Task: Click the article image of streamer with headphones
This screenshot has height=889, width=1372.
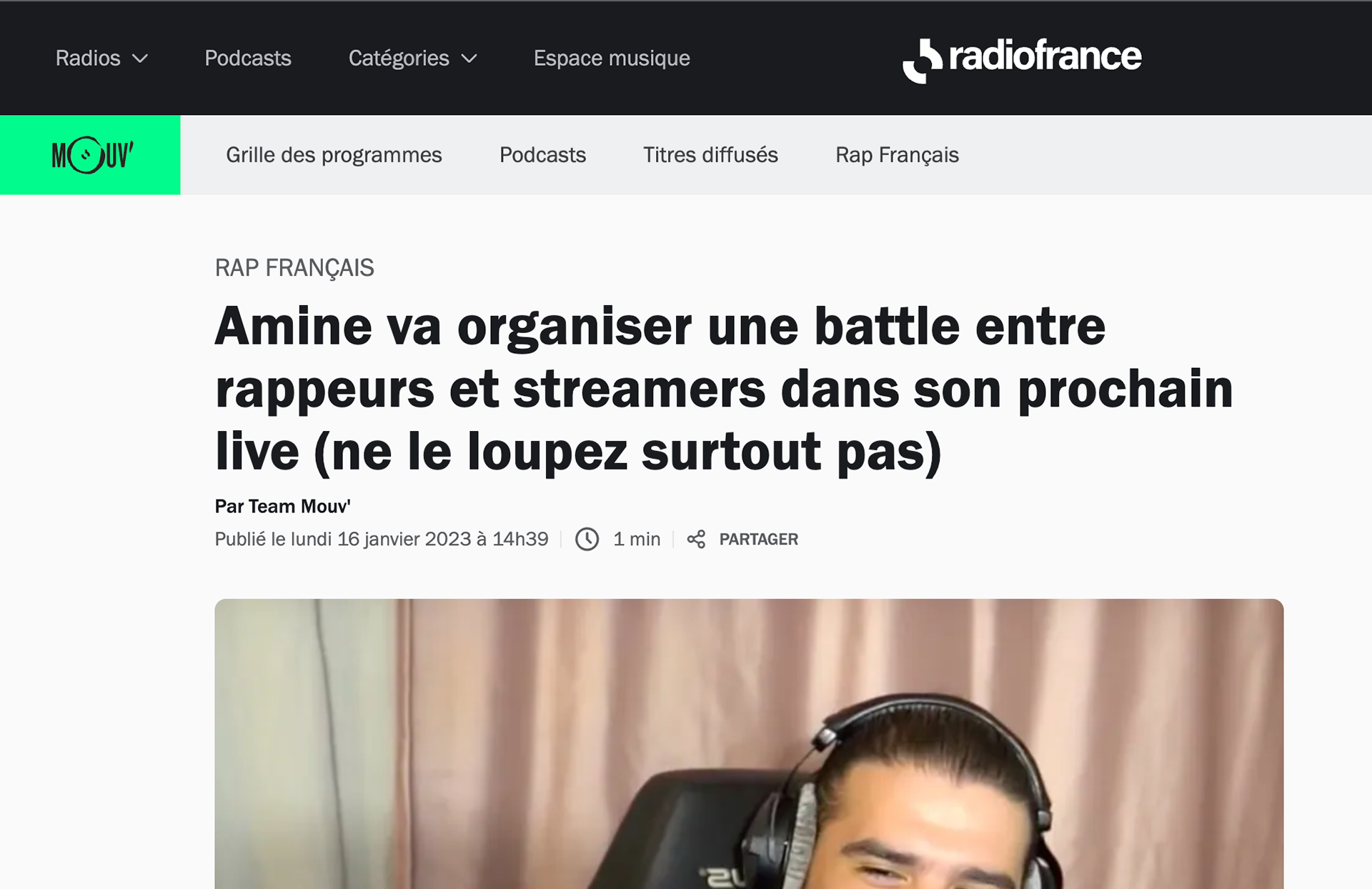Action: click(x=749, y=744)
